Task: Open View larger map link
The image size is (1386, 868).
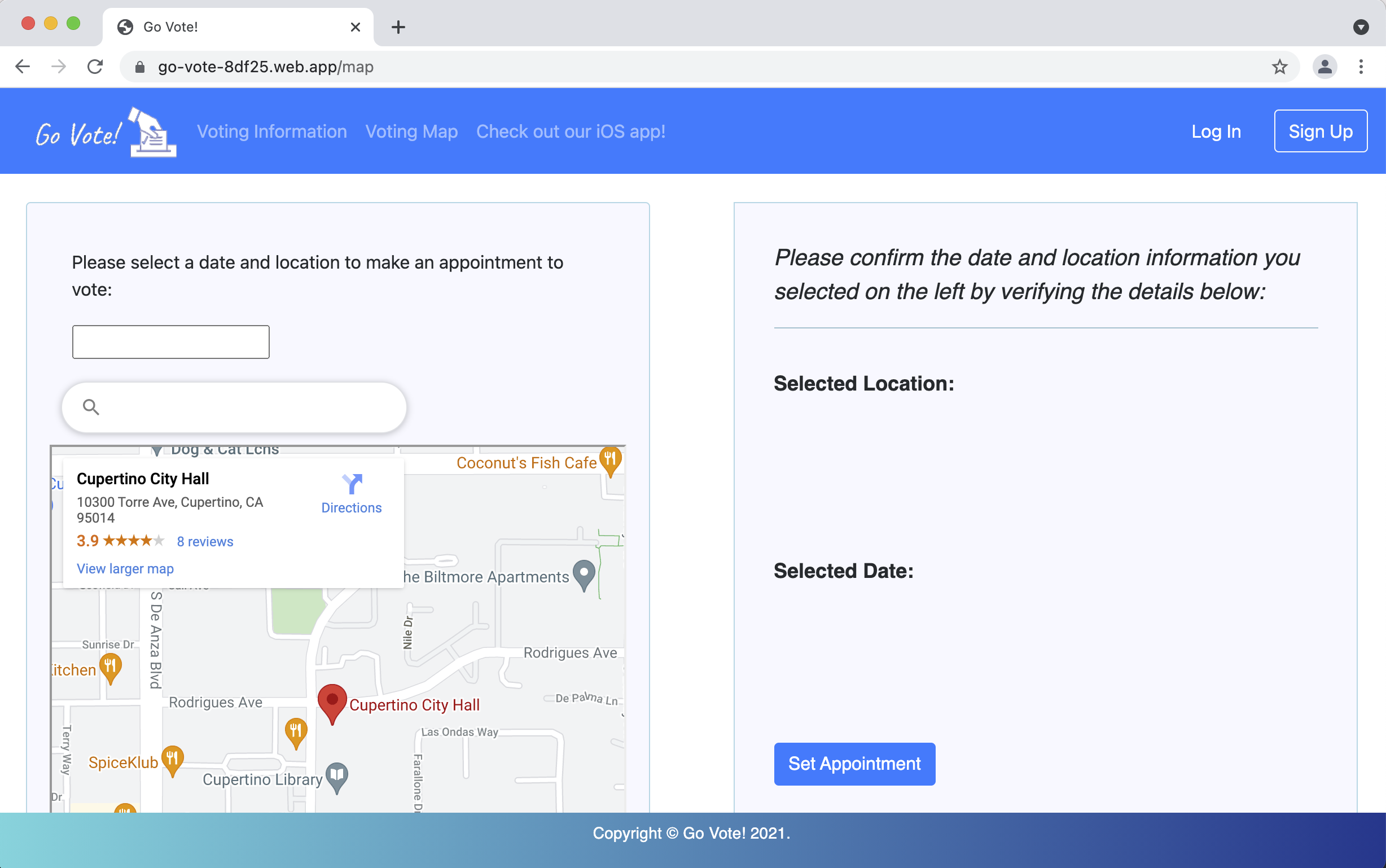Action: [x=125, y=568]
